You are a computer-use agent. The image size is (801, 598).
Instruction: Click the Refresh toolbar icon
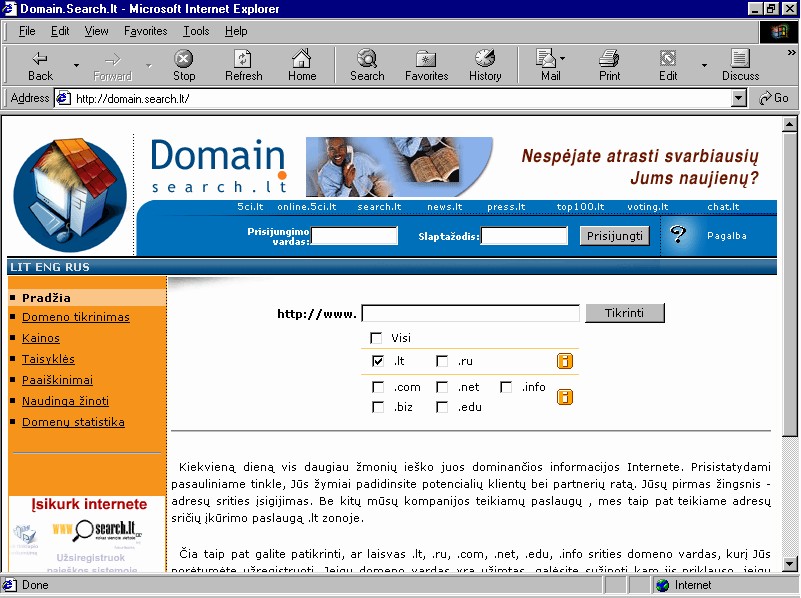(x=243, y=65)
